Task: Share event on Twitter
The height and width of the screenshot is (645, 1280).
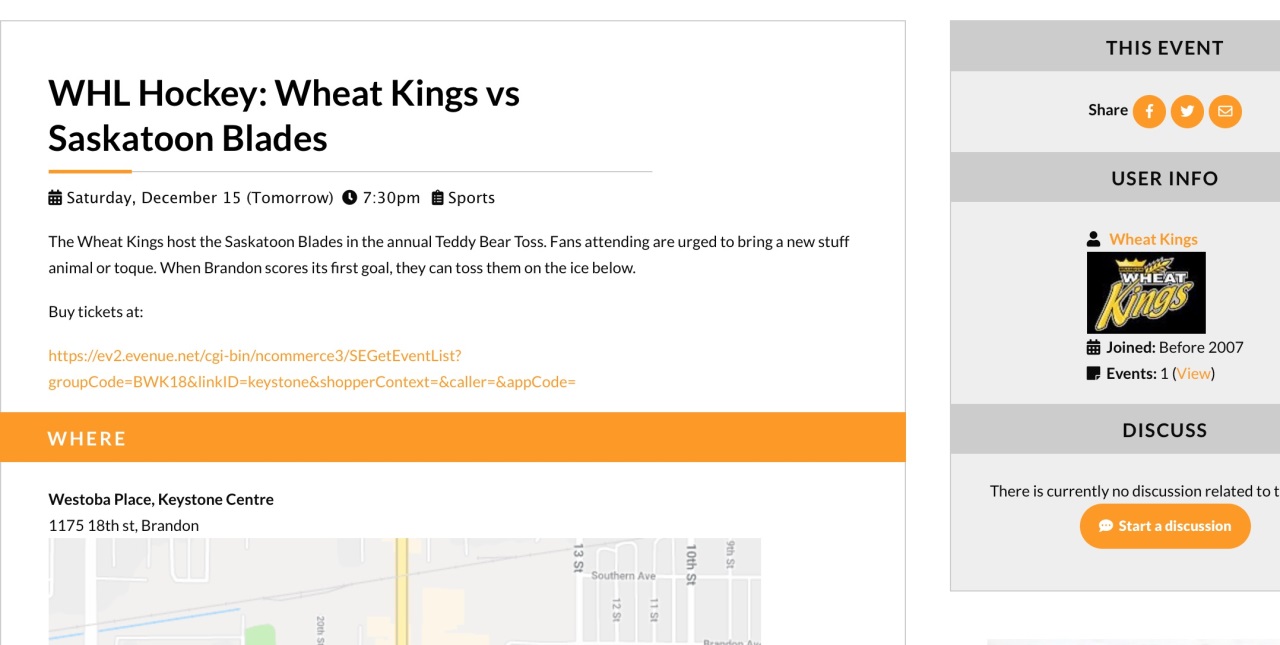Action: pyautogui.click(x=1187, y=111)
